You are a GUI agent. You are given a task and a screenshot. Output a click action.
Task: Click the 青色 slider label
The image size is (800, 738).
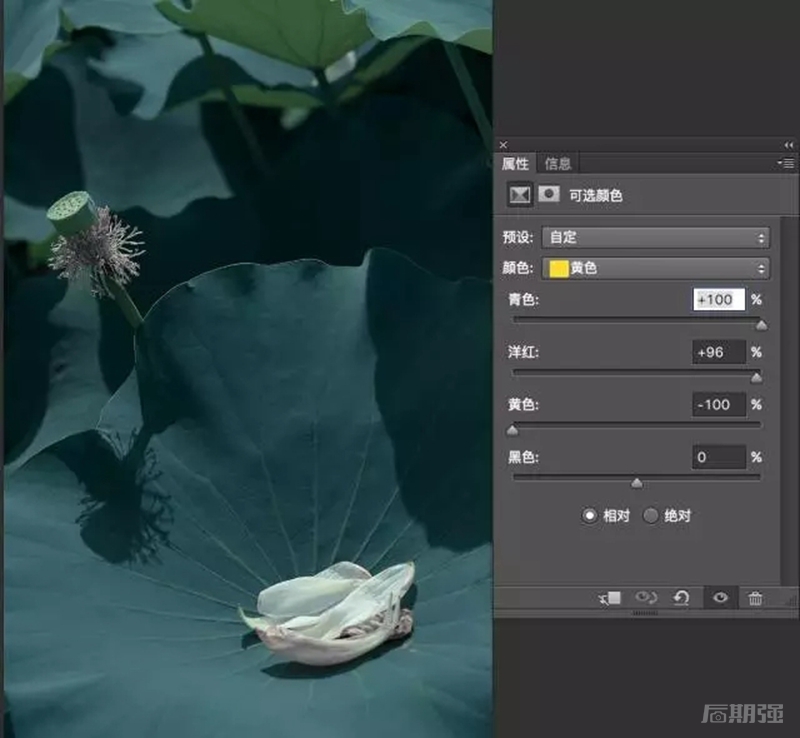523,300
